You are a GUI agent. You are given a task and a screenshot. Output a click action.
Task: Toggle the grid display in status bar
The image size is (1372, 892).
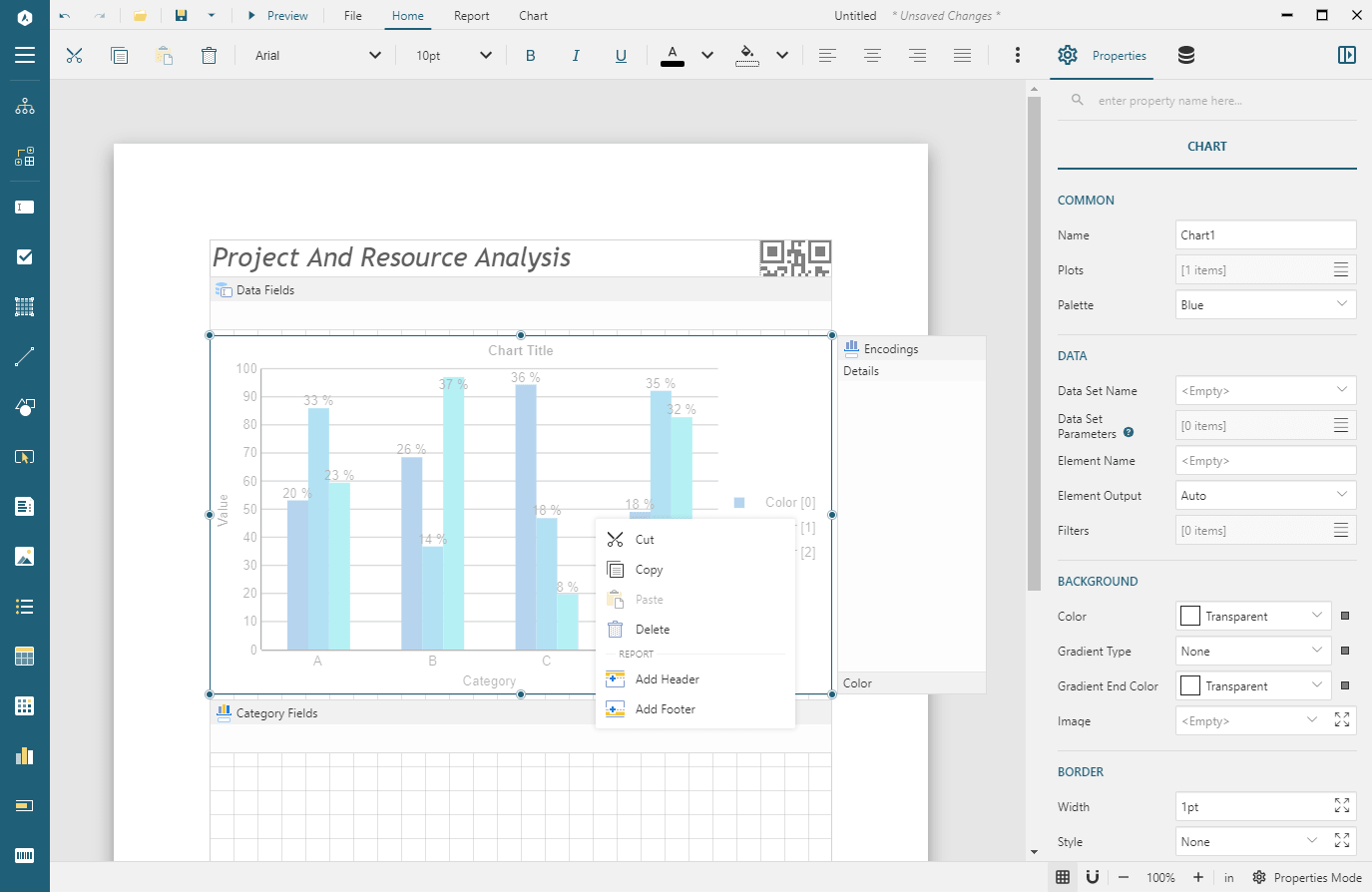1063,877
